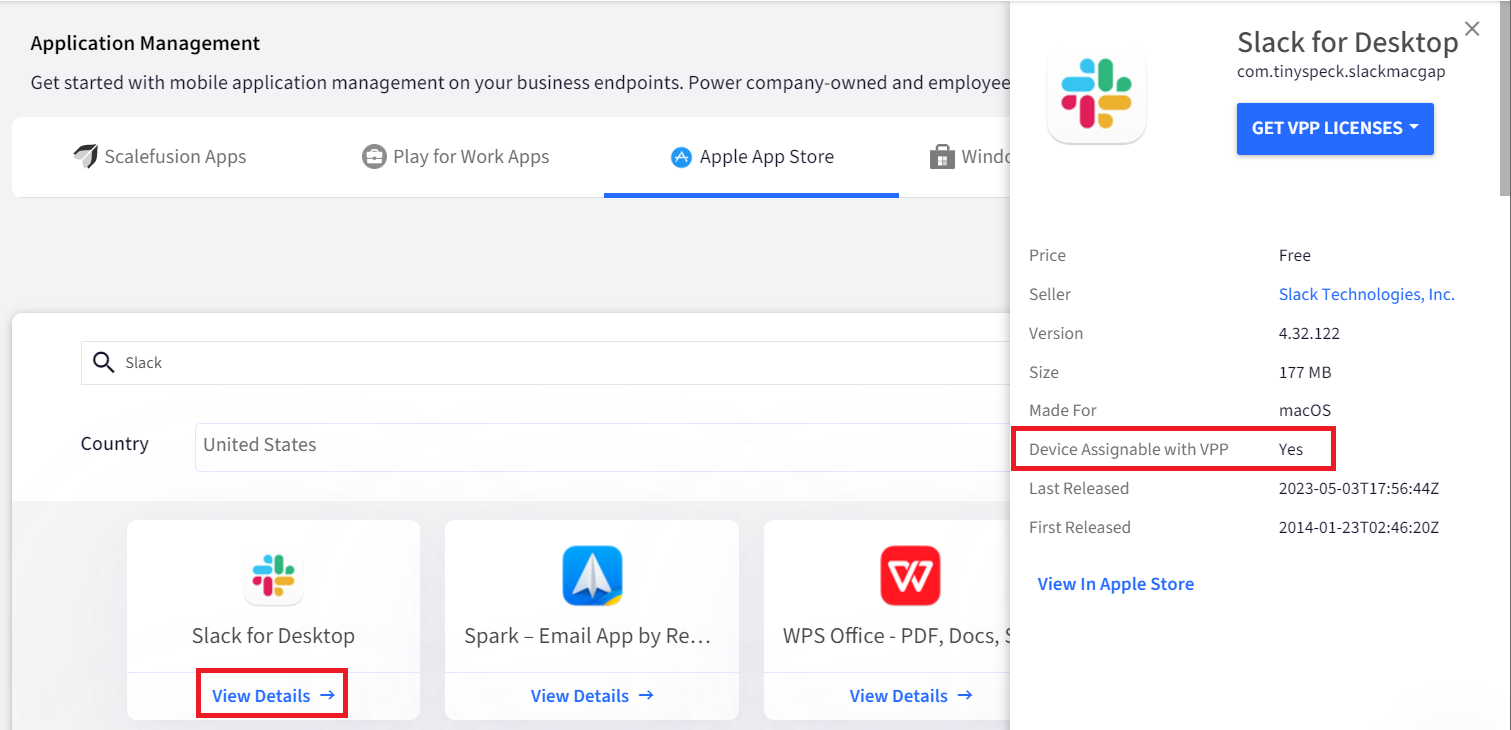The image size is (1511, 730).
Task: Click the search field containing Slack
Action: click(x=546, y=363)
